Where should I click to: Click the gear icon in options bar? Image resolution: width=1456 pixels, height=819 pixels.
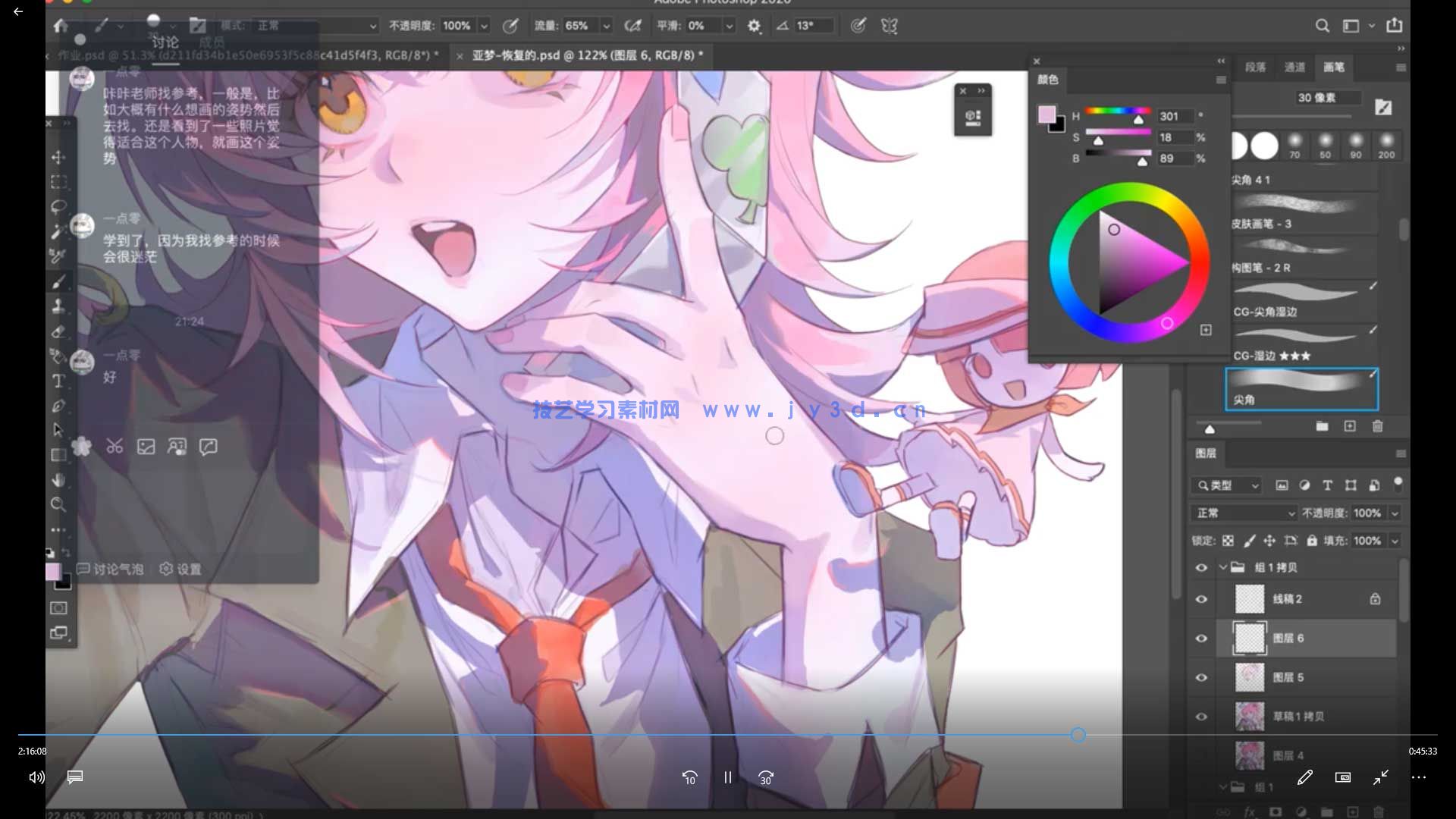coord(754,26)
